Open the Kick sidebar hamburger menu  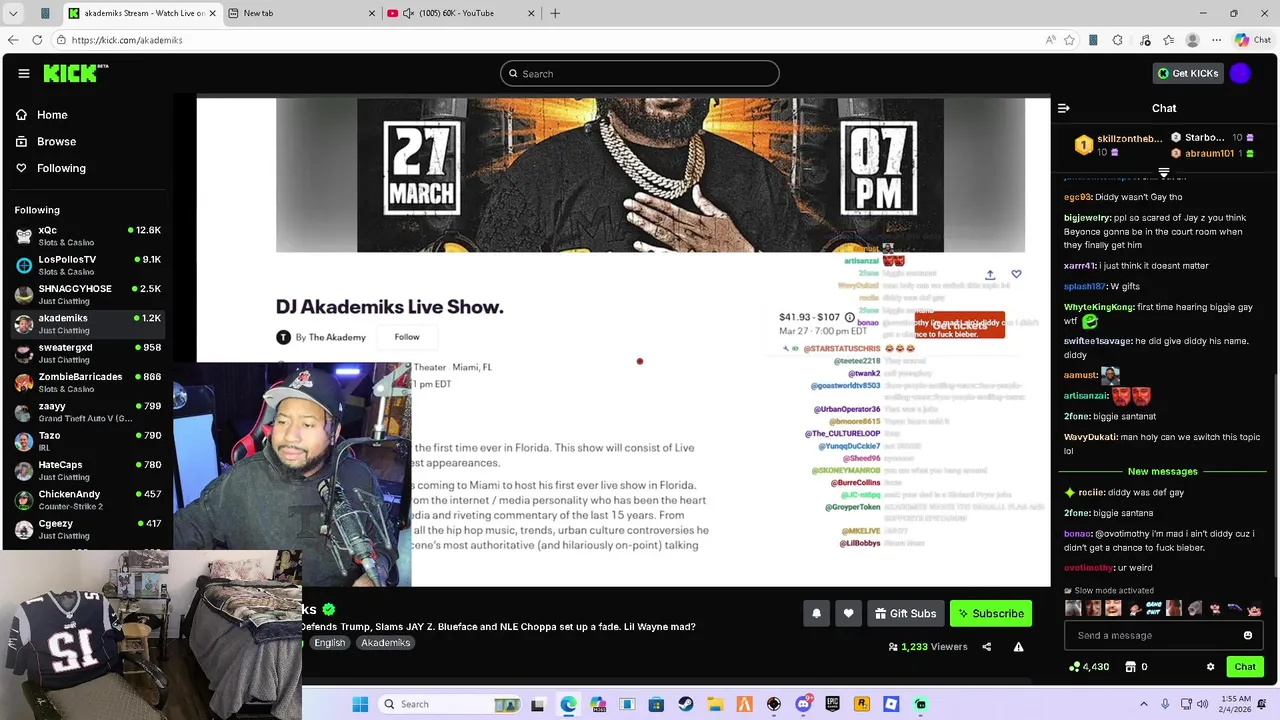tap(23, 73)
